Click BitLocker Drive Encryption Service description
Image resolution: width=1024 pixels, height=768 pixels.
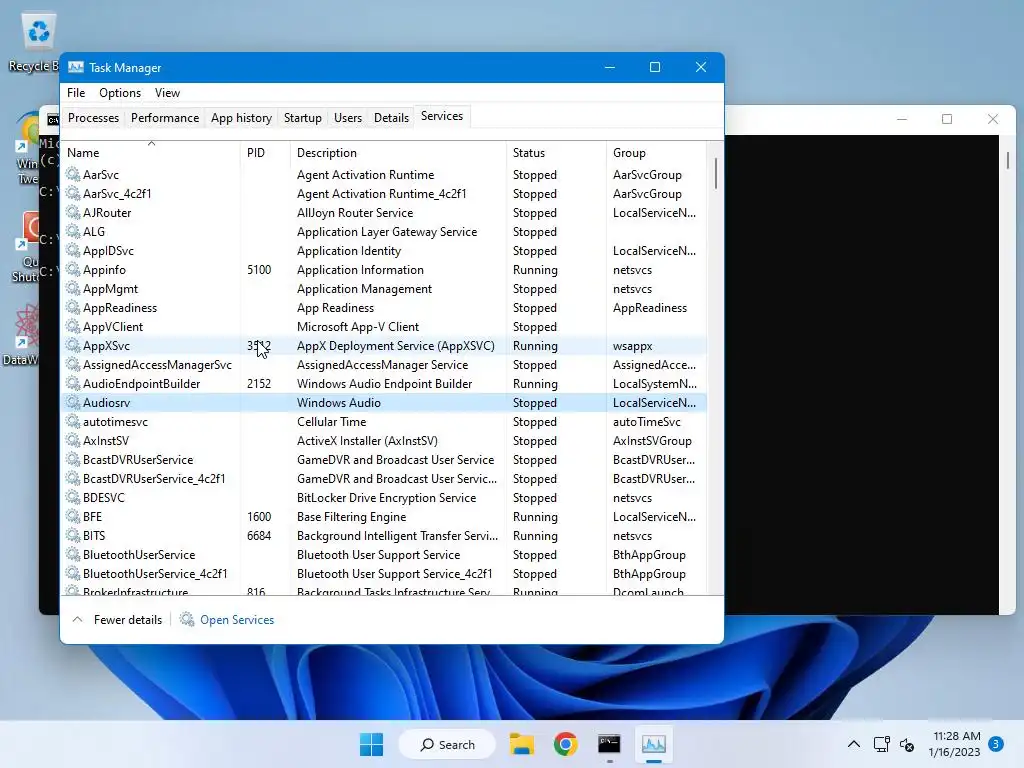[x=386, y=497]
